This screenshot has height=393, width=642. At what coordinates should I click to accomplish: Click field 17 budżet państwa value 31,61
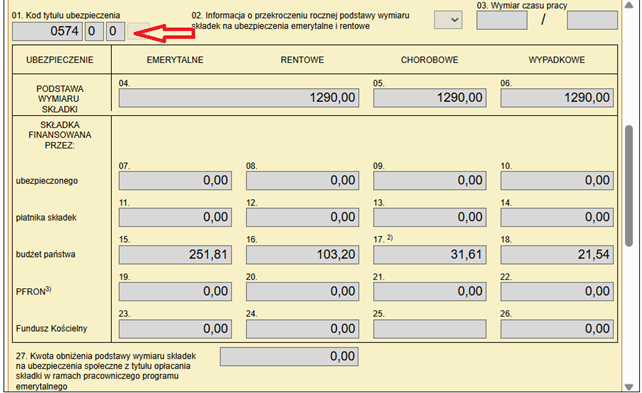pos(430,255)
